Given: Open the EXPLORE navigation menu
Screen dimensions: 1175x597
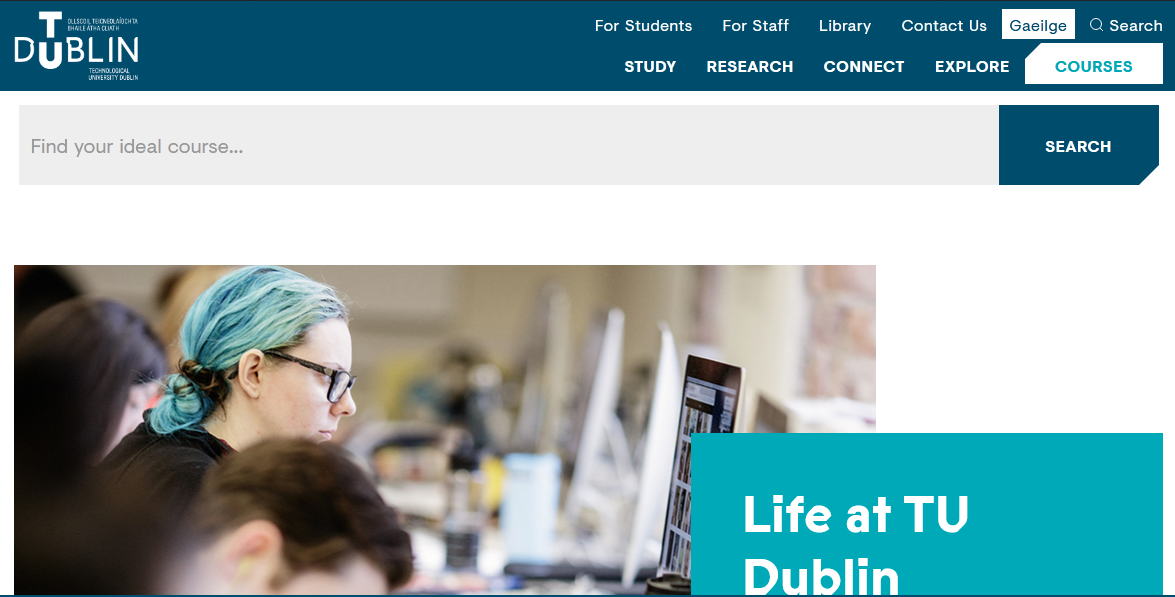Looking at the screenshot, I should tap(972, 67).
